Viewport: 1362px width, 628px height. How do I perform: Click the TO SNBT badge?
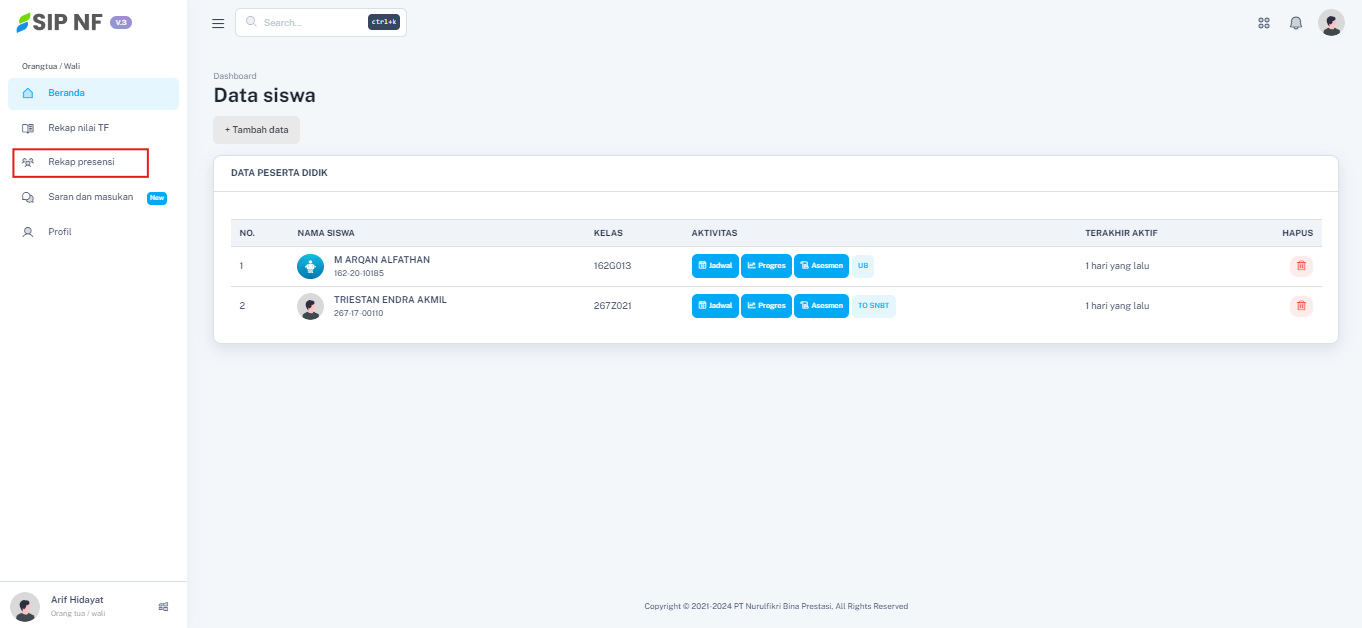coord(873,306)
